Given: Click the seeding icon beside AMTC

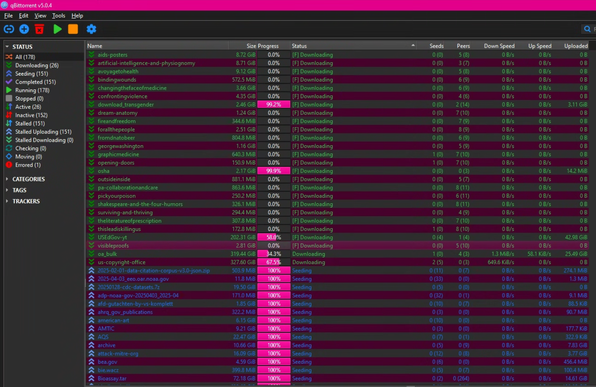Looking at the screenshot, I should [x=91, y=328].
